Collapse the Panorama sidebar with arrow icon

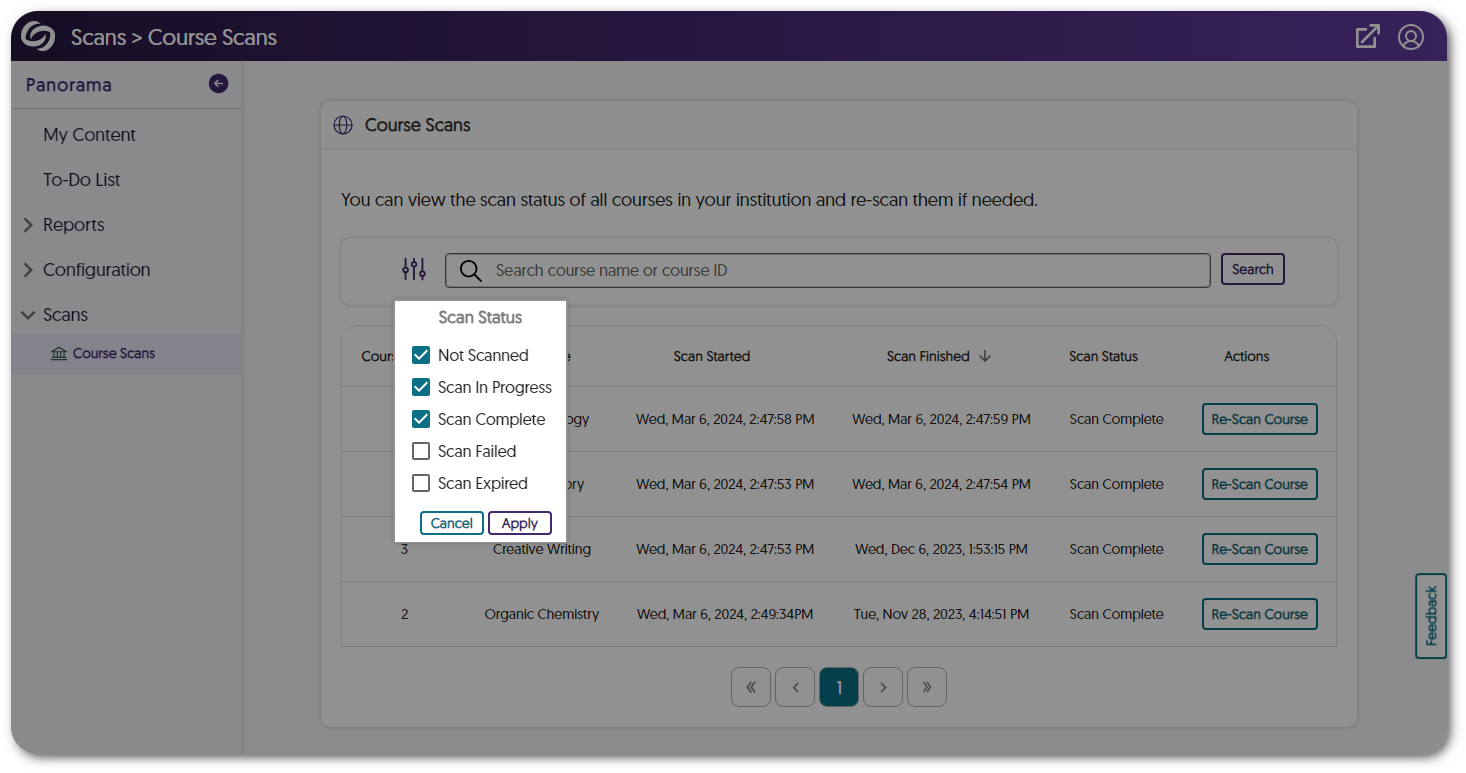point(218,84)
